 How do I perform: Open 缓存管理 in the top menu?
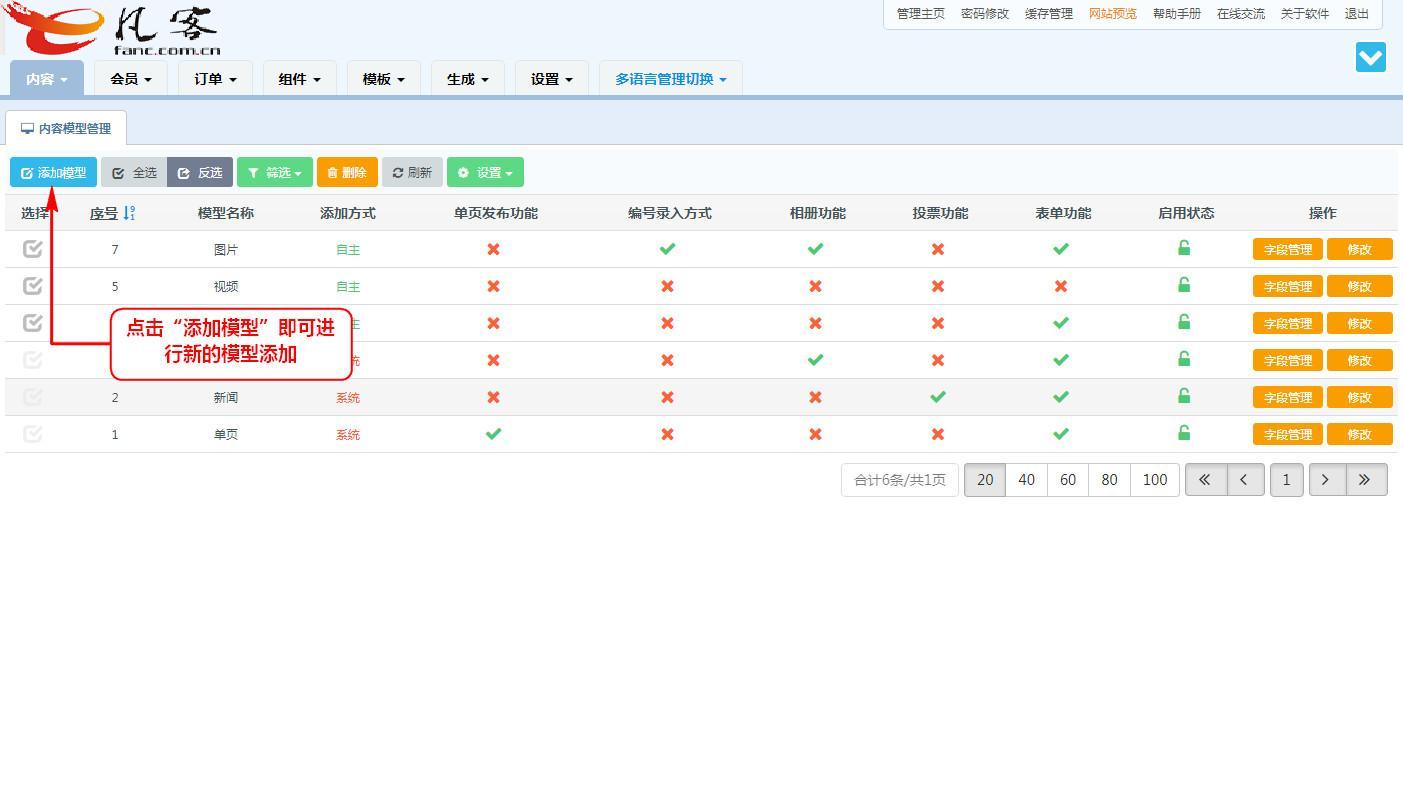click(1048, 14)
